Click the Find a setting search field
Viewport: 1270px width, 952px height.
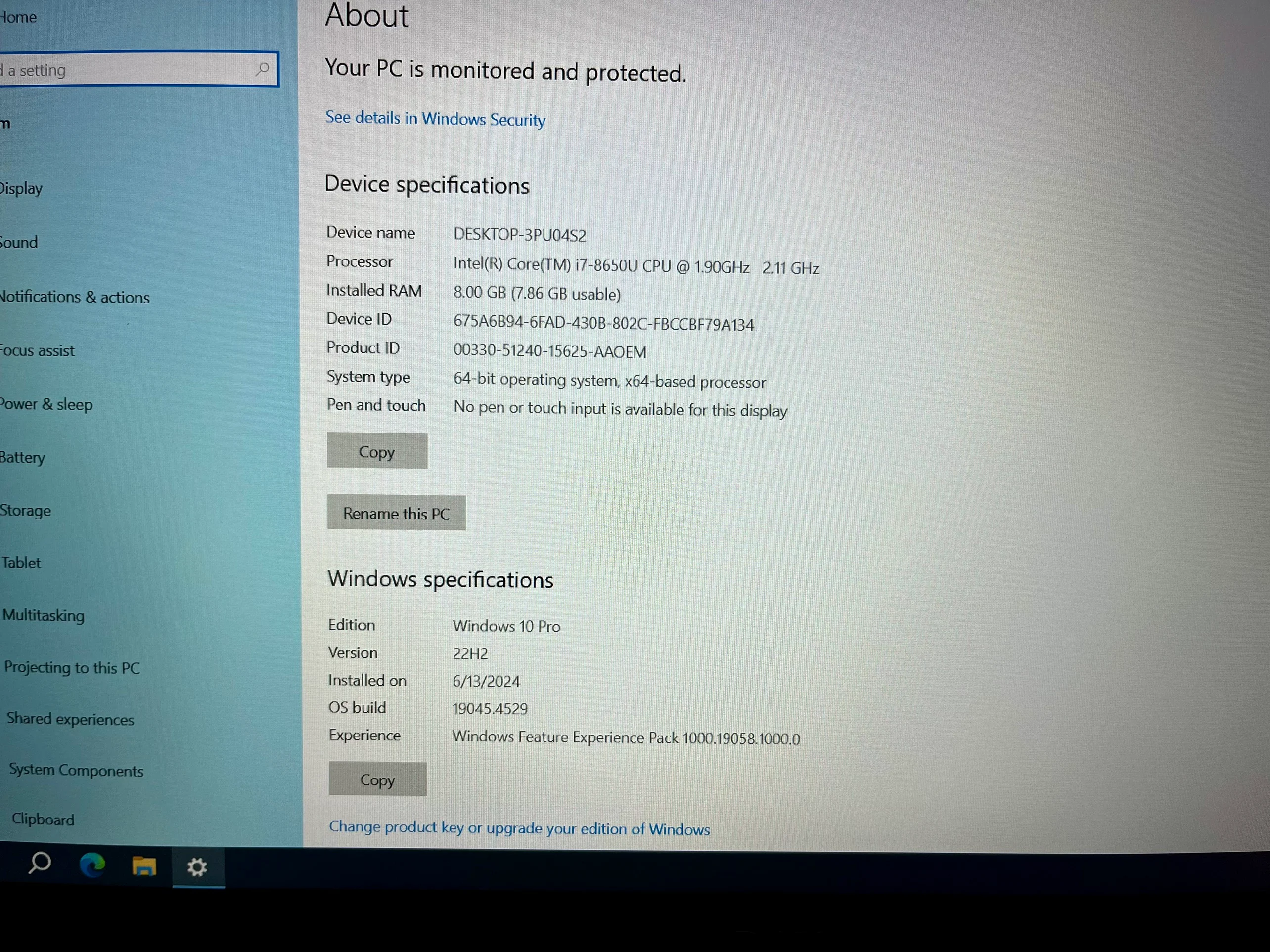point(126,70)
